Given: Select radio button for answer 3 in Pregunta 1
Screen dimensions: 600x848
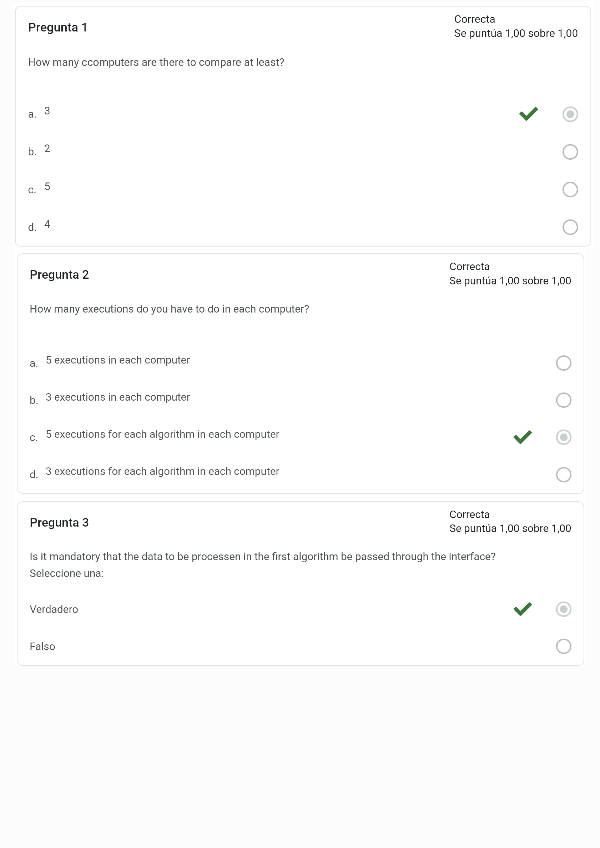Looking at the screenshot, I should coord(570,114).
